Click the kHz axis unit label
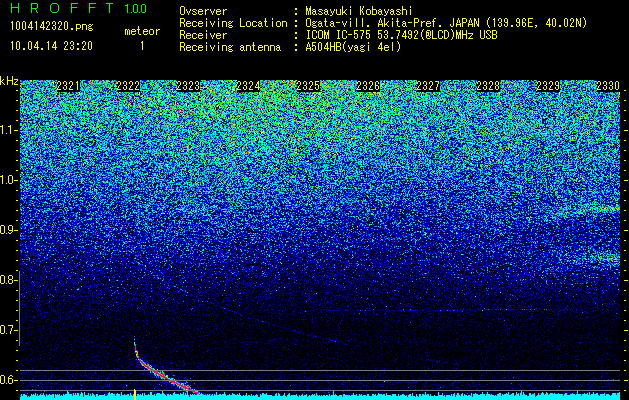The width and height of the screenshot is (629, 400). [9, 81]
